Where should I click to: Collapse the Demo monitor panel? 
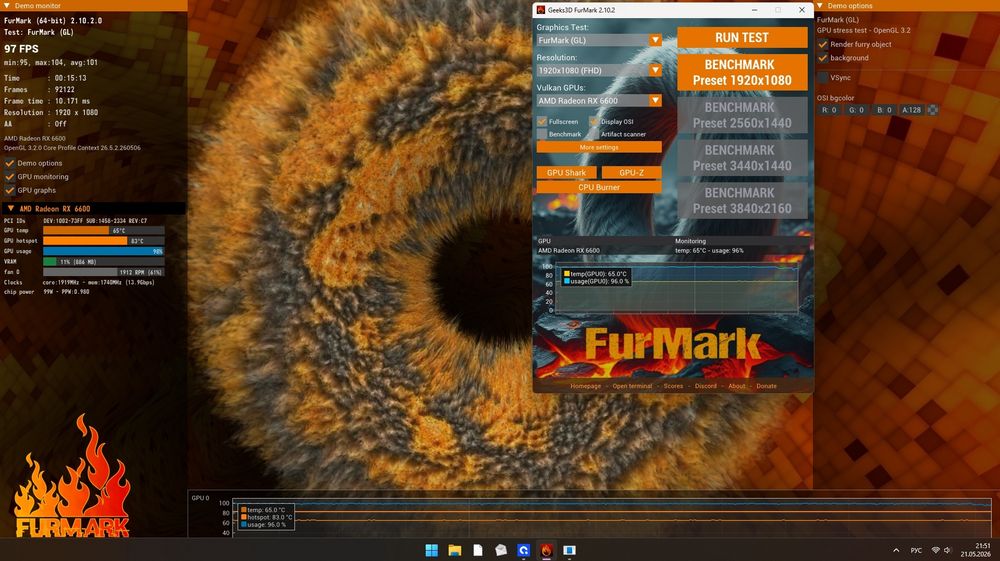7,5
